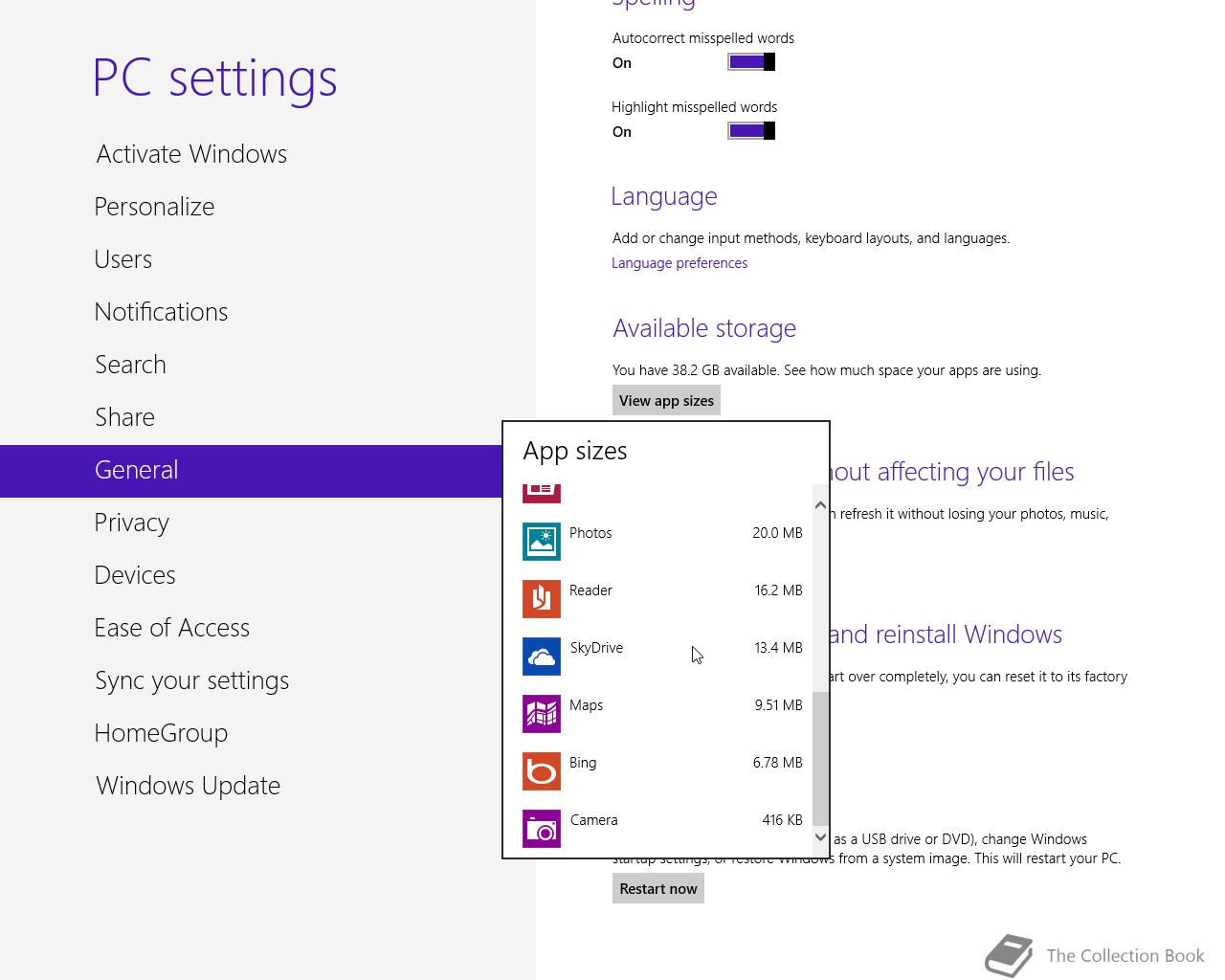Open HomeGroup settings
The height and width of the screenshot is (980, 1225).
click(x=161, y=733)
